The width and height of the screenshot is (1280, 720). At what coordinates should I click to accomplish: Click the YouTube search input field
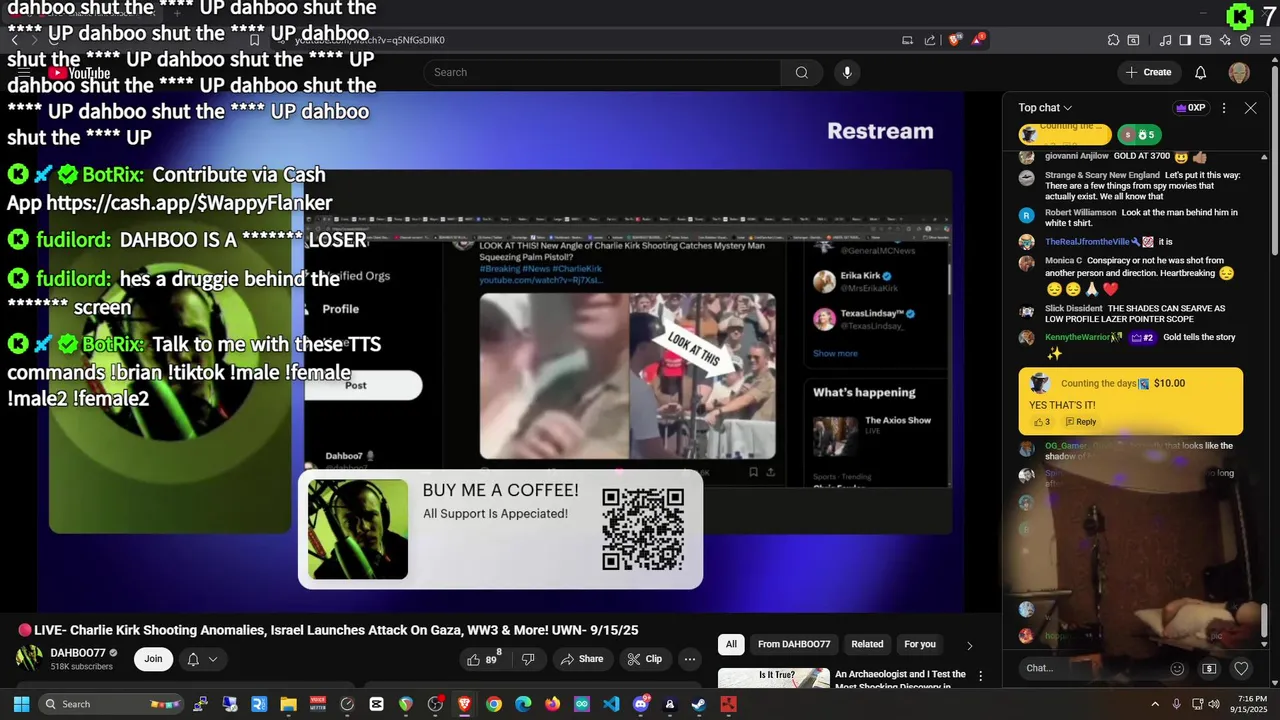(602, 72)
